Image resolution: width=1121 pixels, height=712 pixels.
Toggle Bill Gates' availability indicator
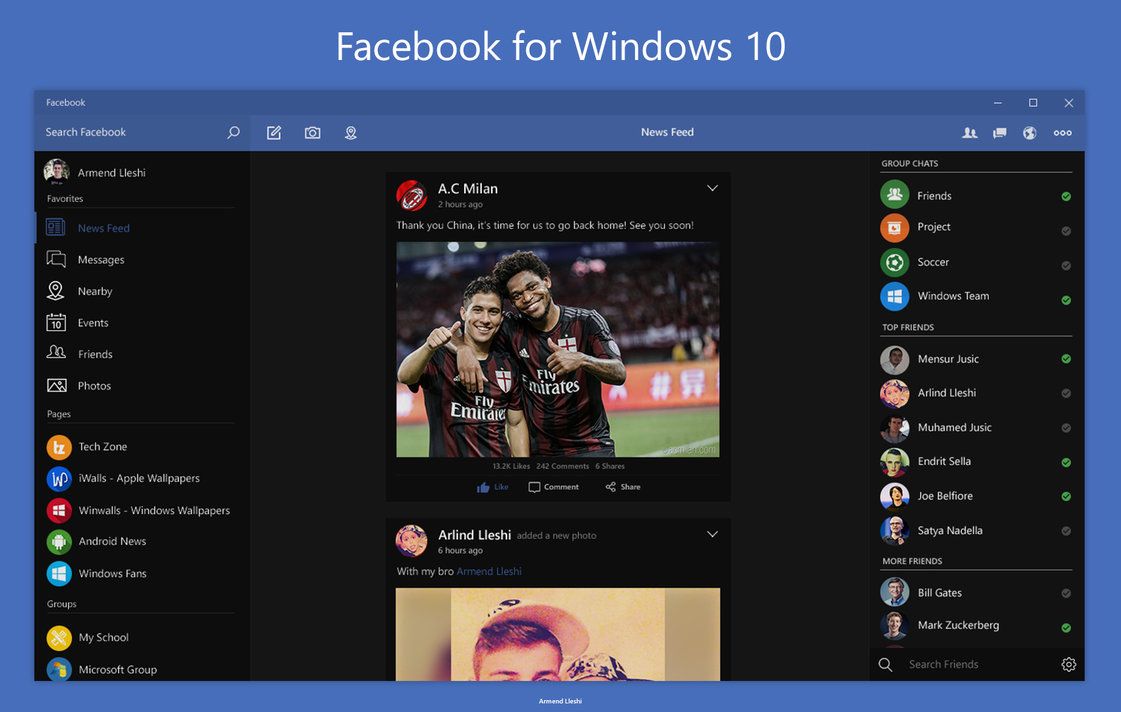tap(1065, 592)
